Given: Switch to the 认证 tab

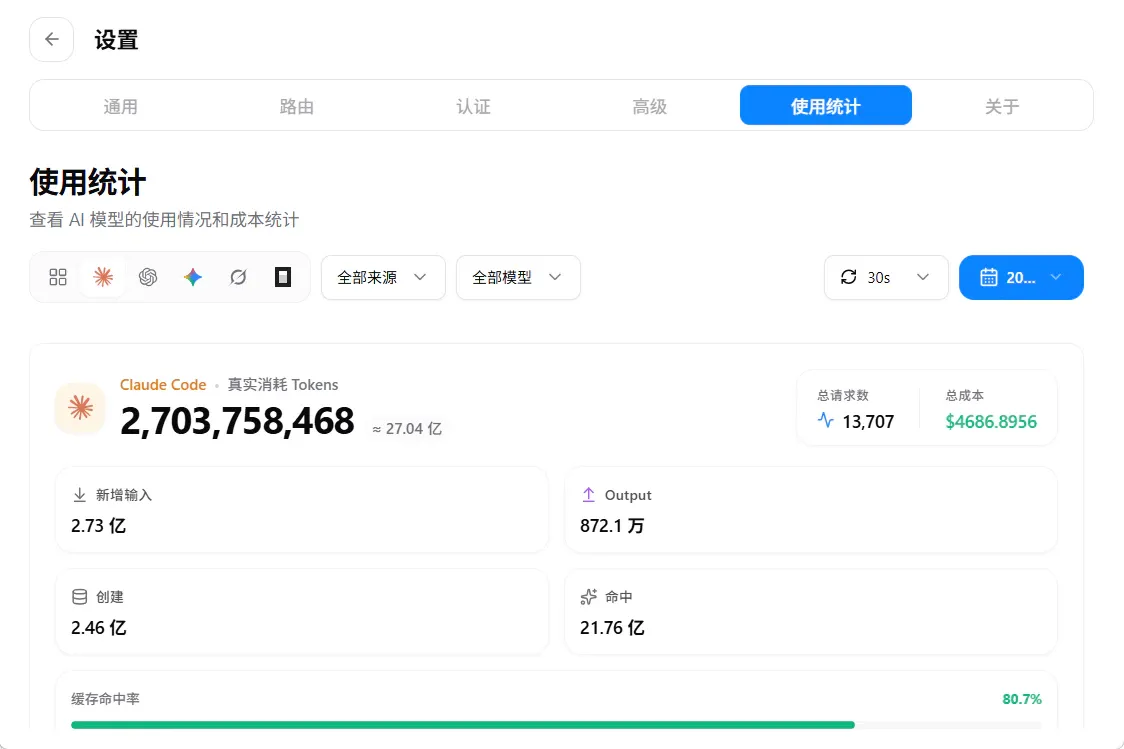Looking at the screenshot, I should pyautogui.click(x=473, y=106).
